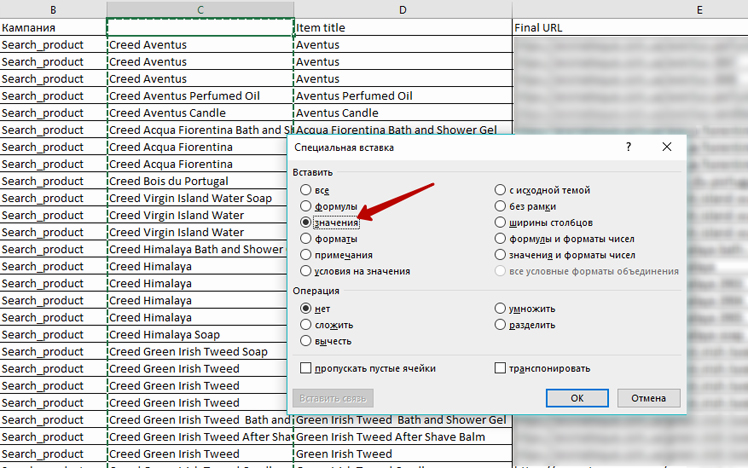This screenshot has height=468, width=748.
Task: Click cell "Creed Himalaya Soap"
Action: [197, 334]
